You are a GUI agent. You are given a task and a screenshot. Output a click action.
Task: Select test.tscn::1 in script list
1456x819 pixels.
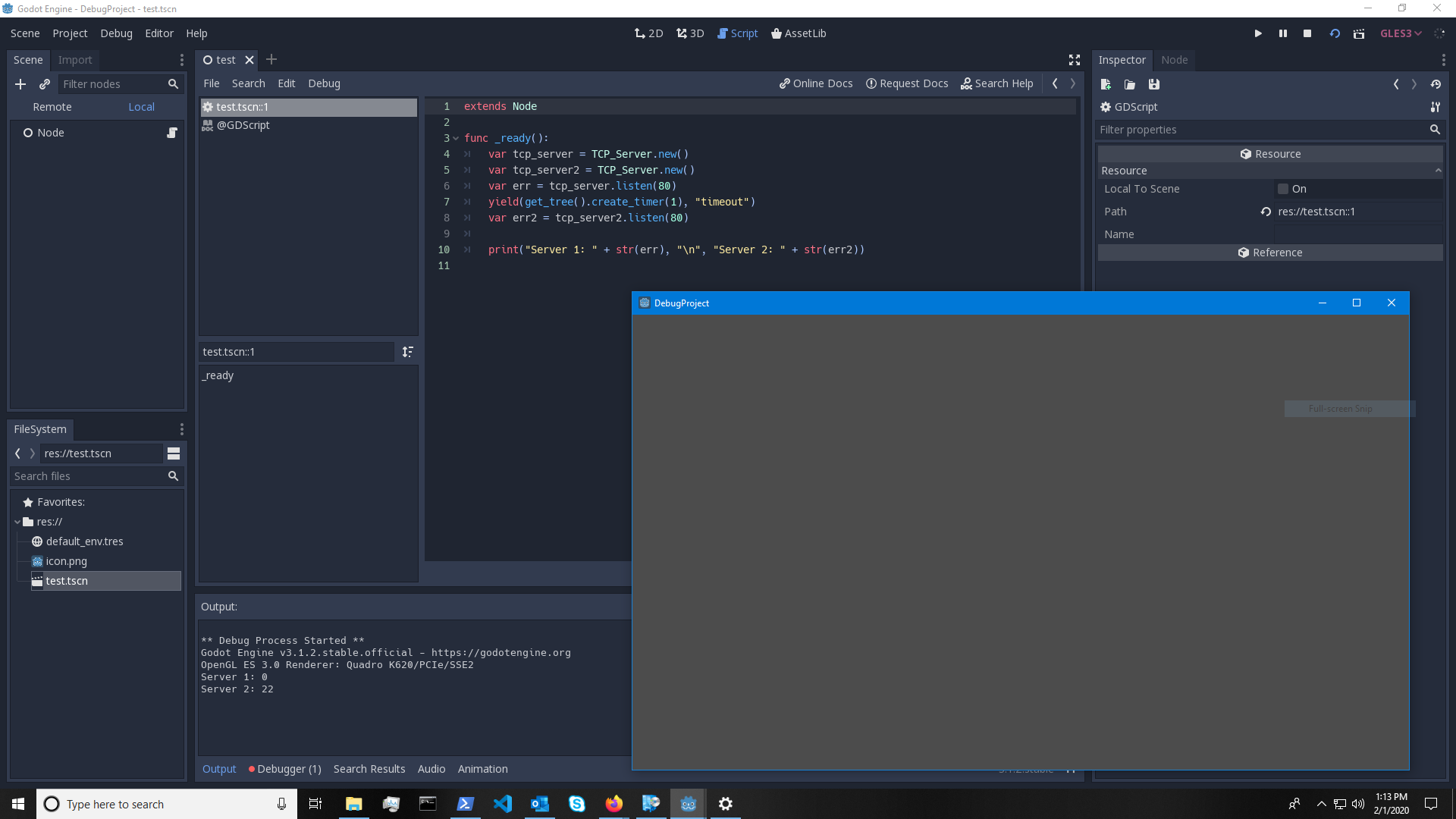coord(309,107)
